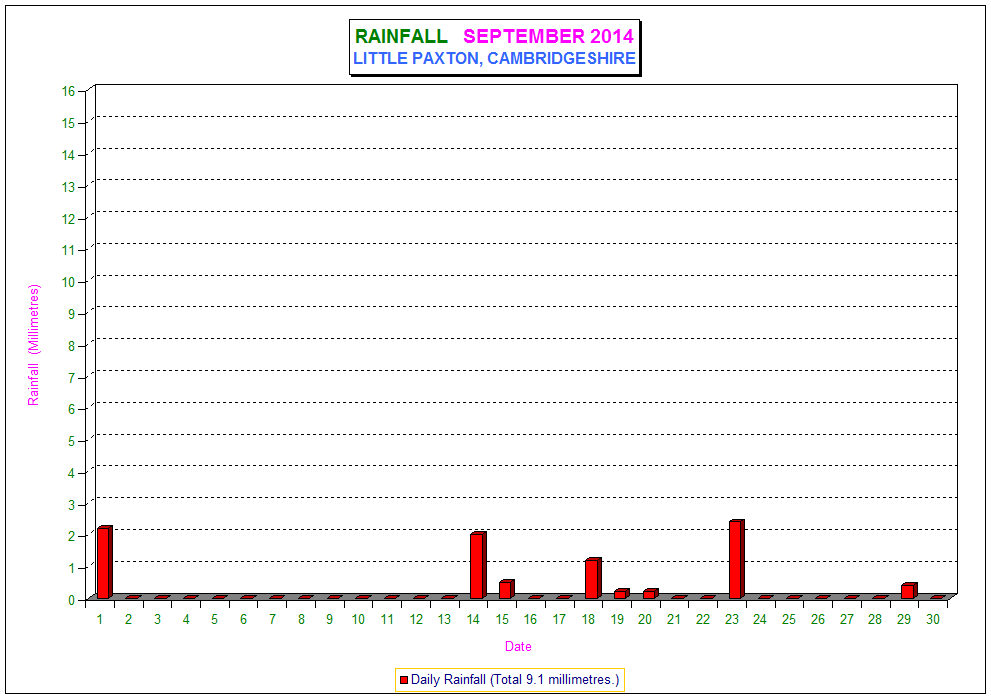Select the rainfall bar for date 14
Viewport: 991px width, 698px height.
(478, 565)
